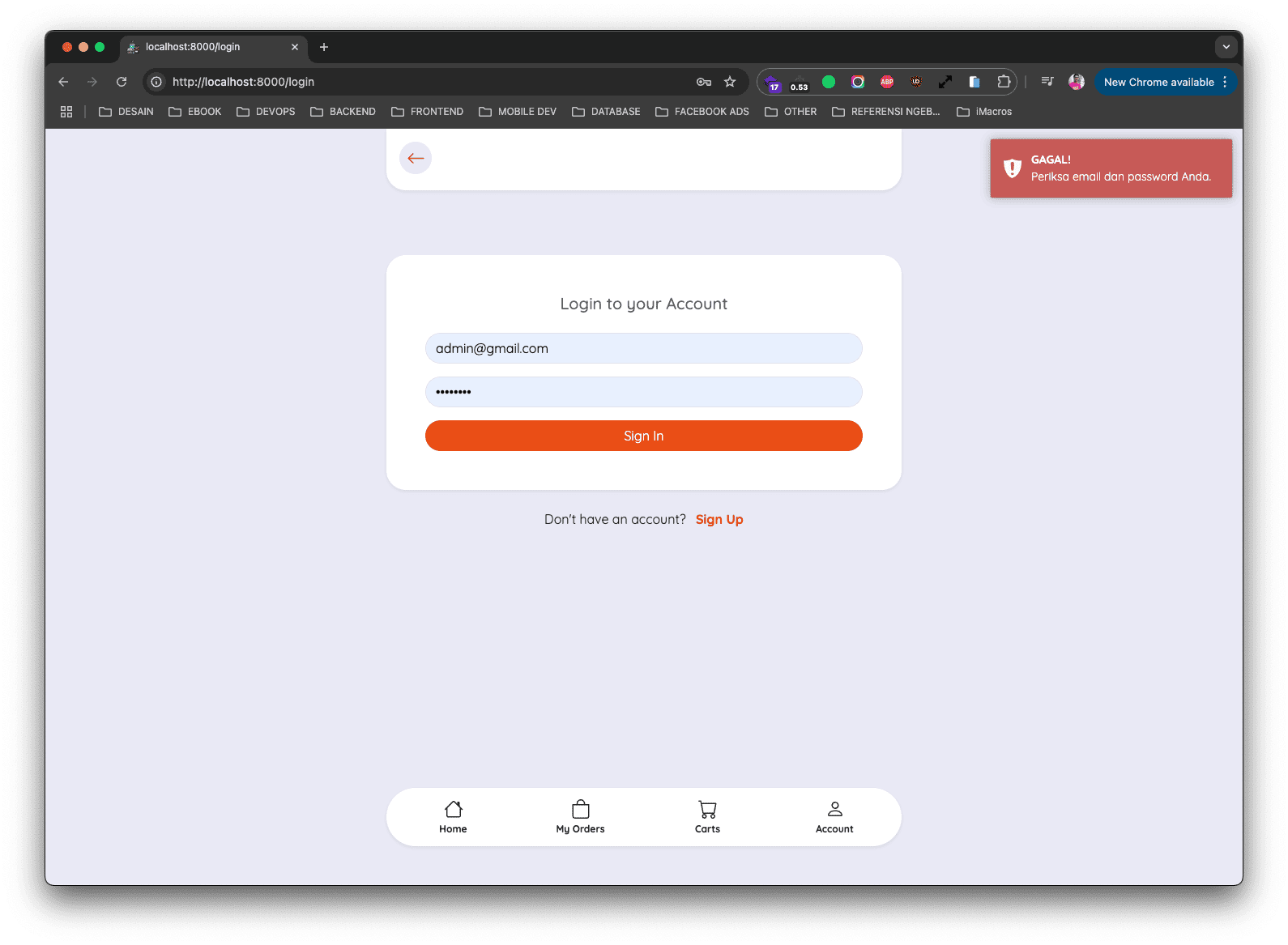Dismiss the GAGAL! error notification
Viewport: 1288px width, 945px height.
pyautogui.click(x=1111, y=168)
